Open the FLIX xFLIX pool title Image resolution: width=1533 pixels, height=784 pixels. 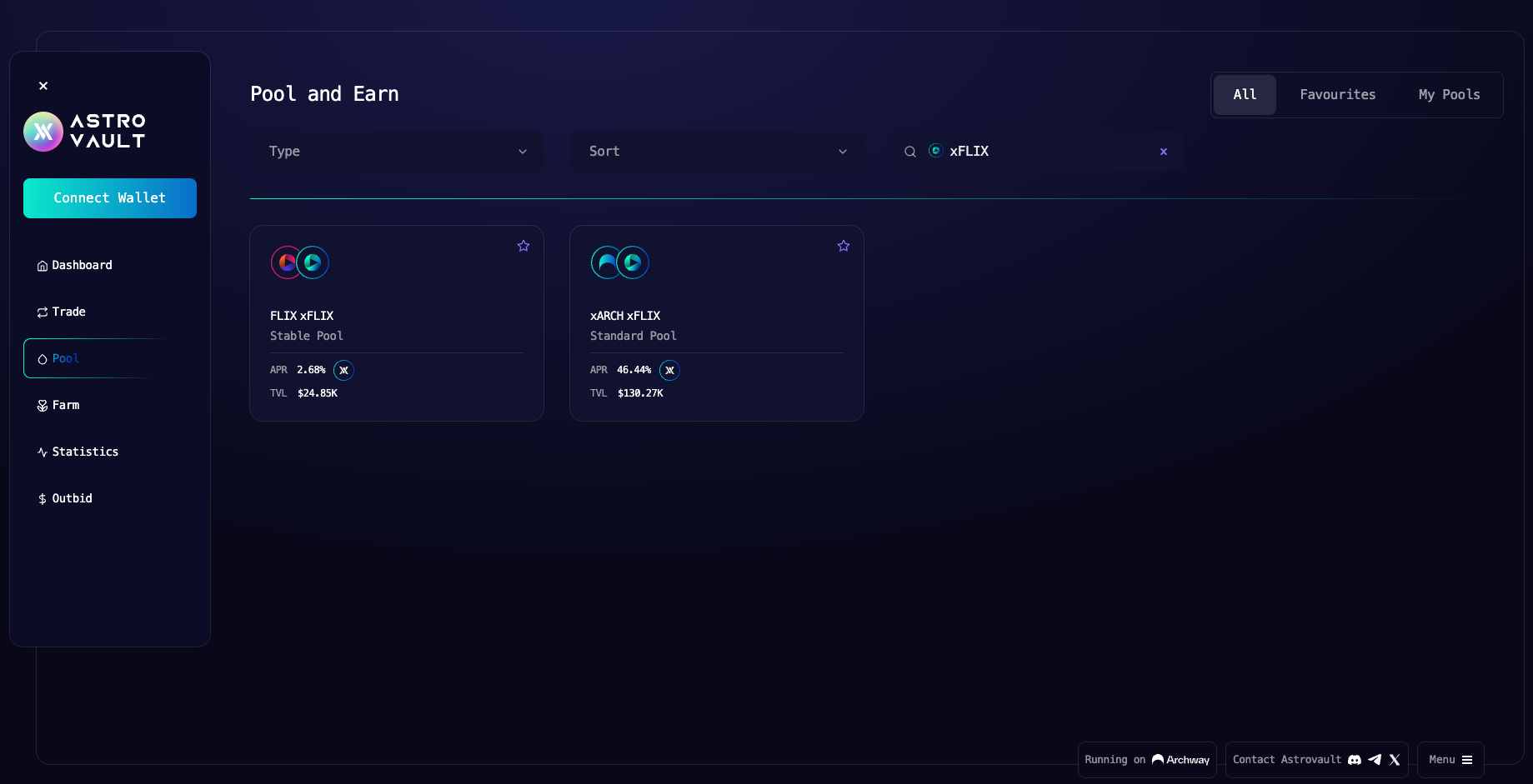pyautogui.click(x=302, y=316)
